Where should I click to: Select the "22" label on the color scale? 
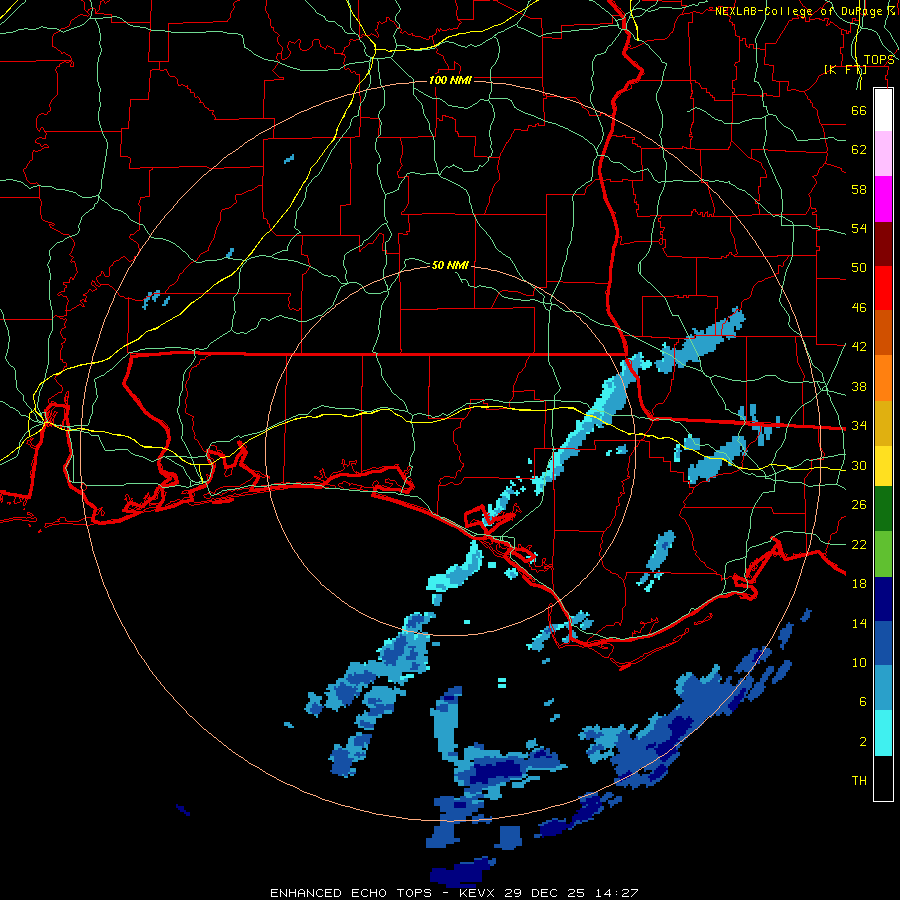pos(859,544)
